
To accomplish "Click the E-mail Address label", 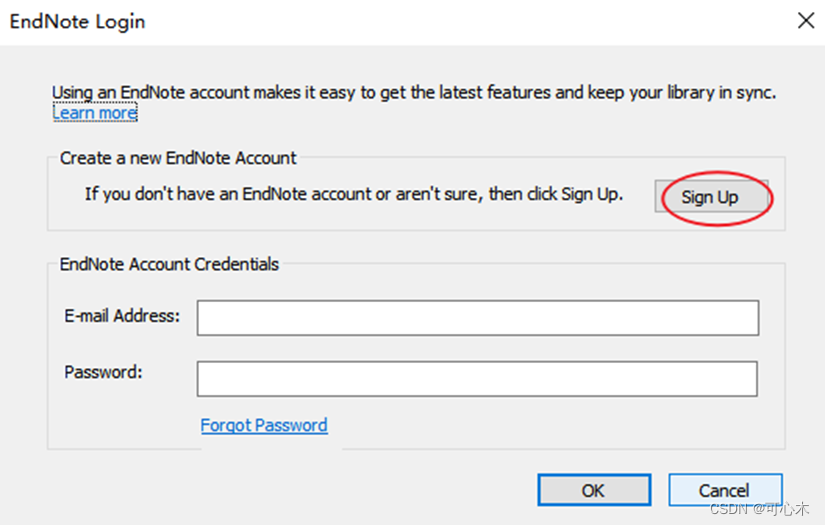I will click(122, 316).
